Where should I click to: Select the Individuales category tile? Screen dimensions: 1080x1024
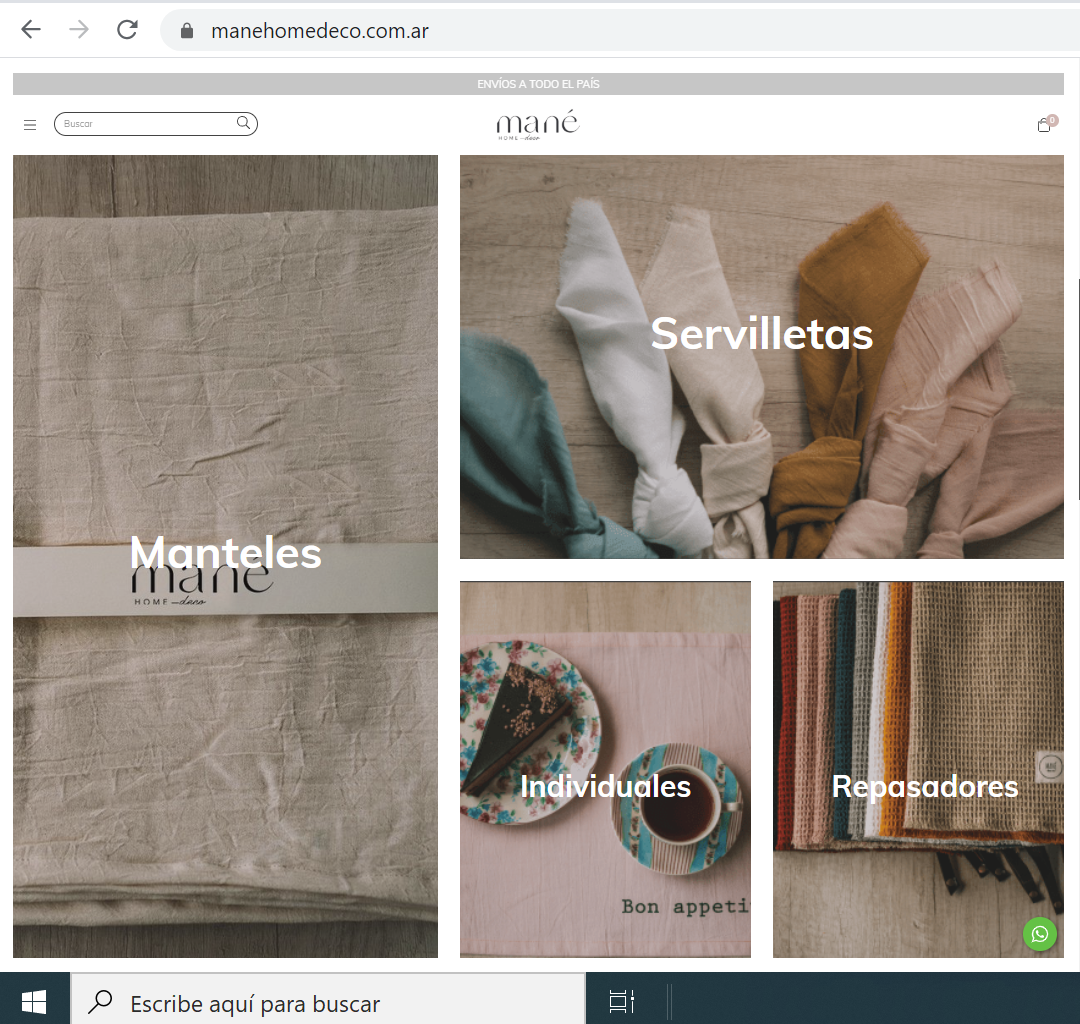click(x=605, y=786)
